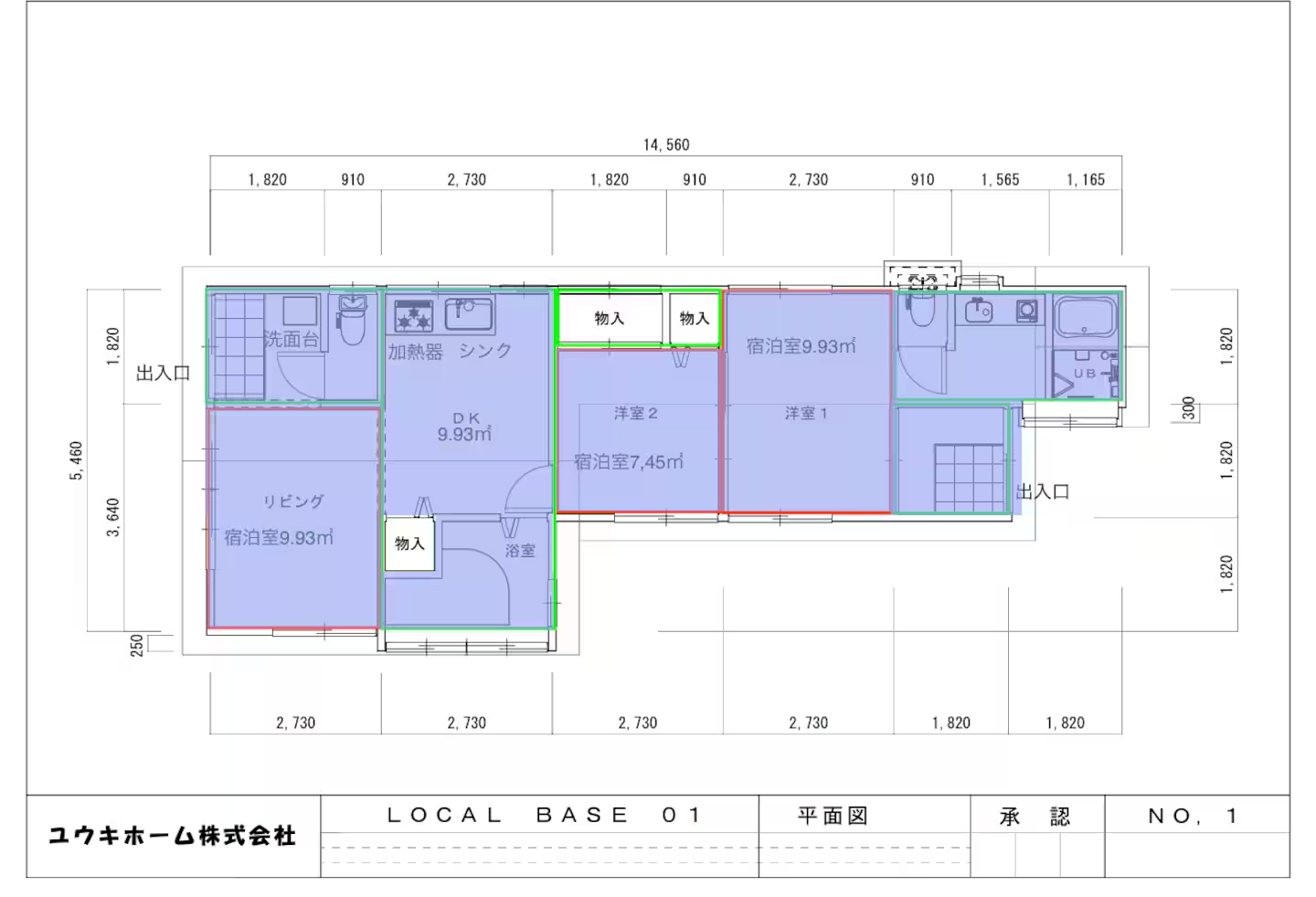Click the bottom 2,730 dimension under リビング
This screenshot has height=897, width=1316.
pyautogui.click(x=295, y=723)
